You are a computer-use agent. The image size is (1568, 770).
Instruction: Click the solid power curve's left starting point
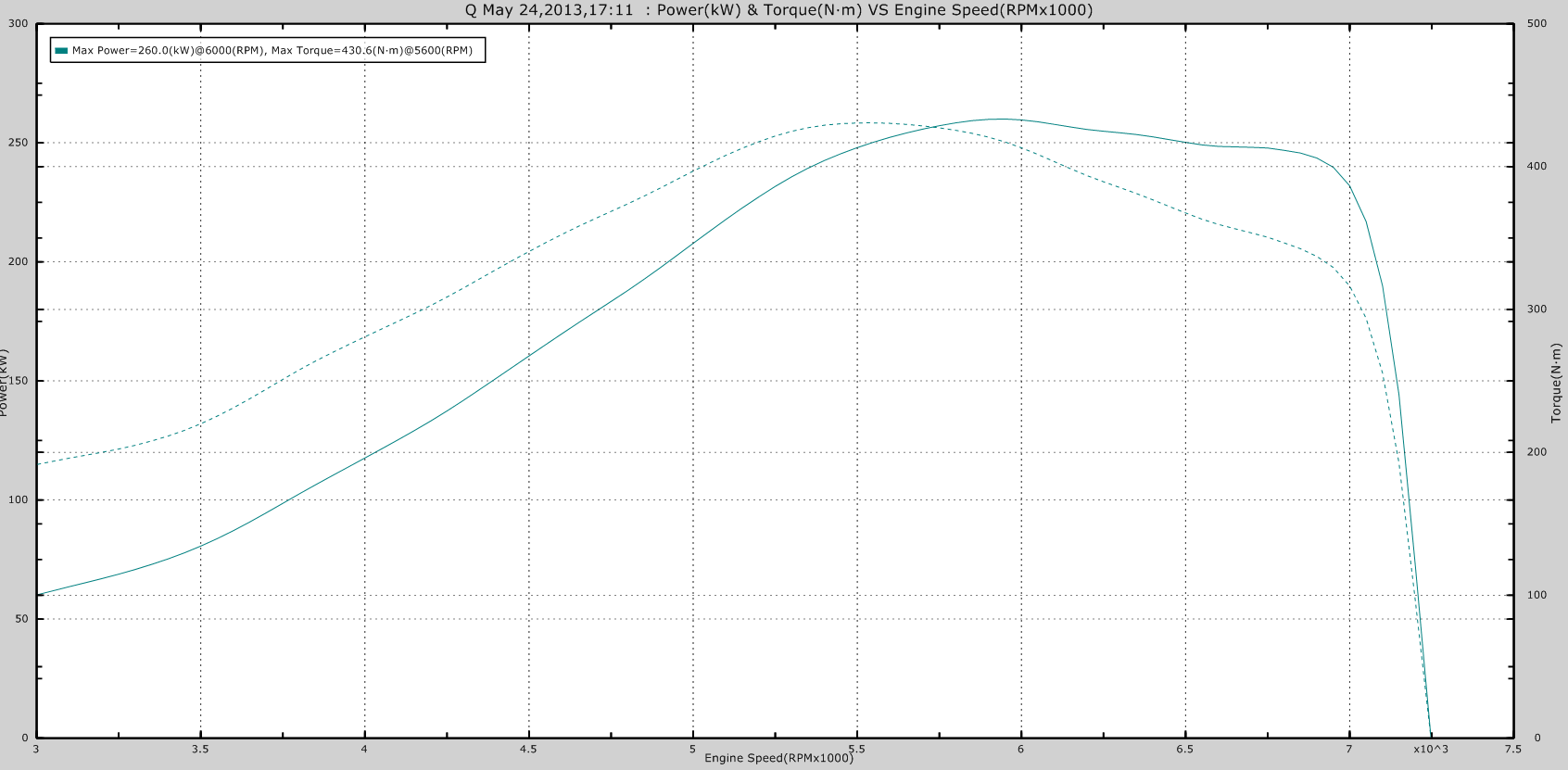38,595
